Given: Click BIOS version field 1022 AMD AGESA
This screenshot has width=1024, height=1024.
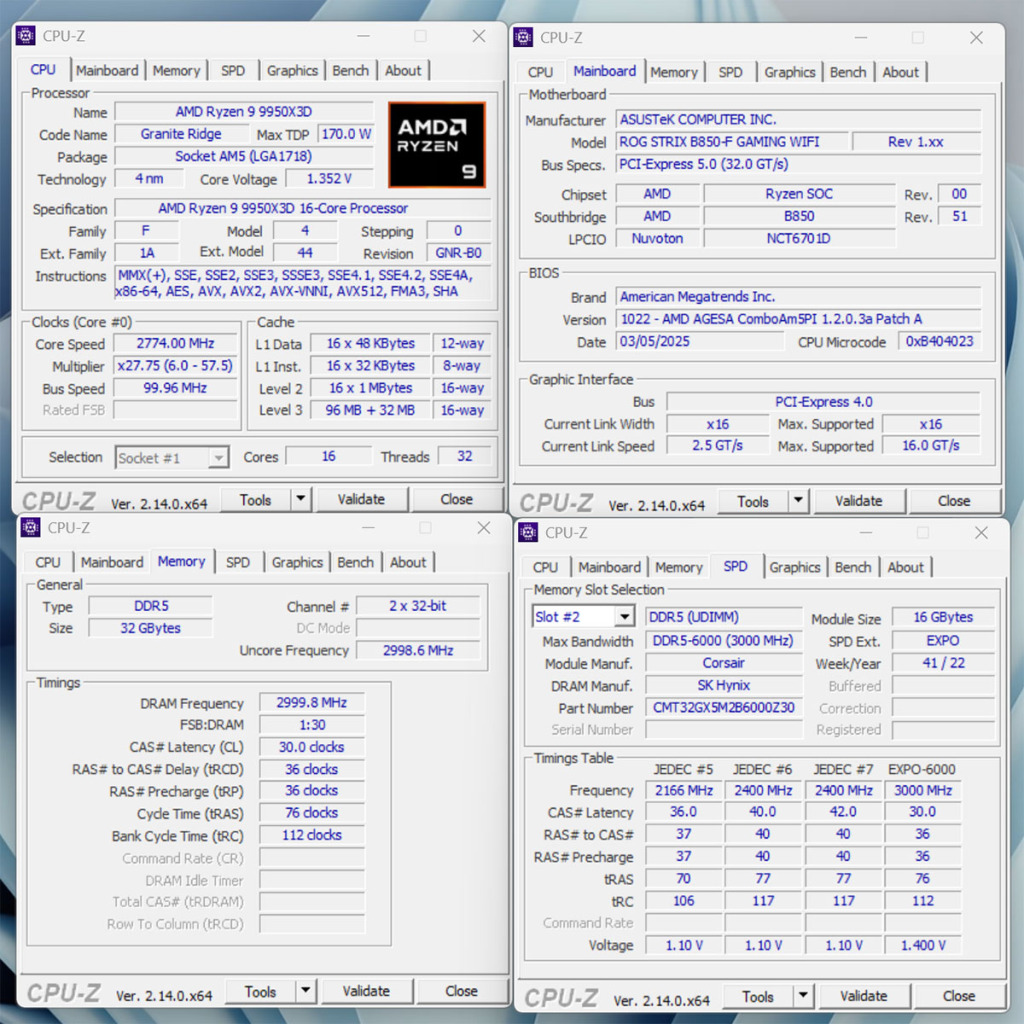Looking at the screenshot, I should [798, 319].
